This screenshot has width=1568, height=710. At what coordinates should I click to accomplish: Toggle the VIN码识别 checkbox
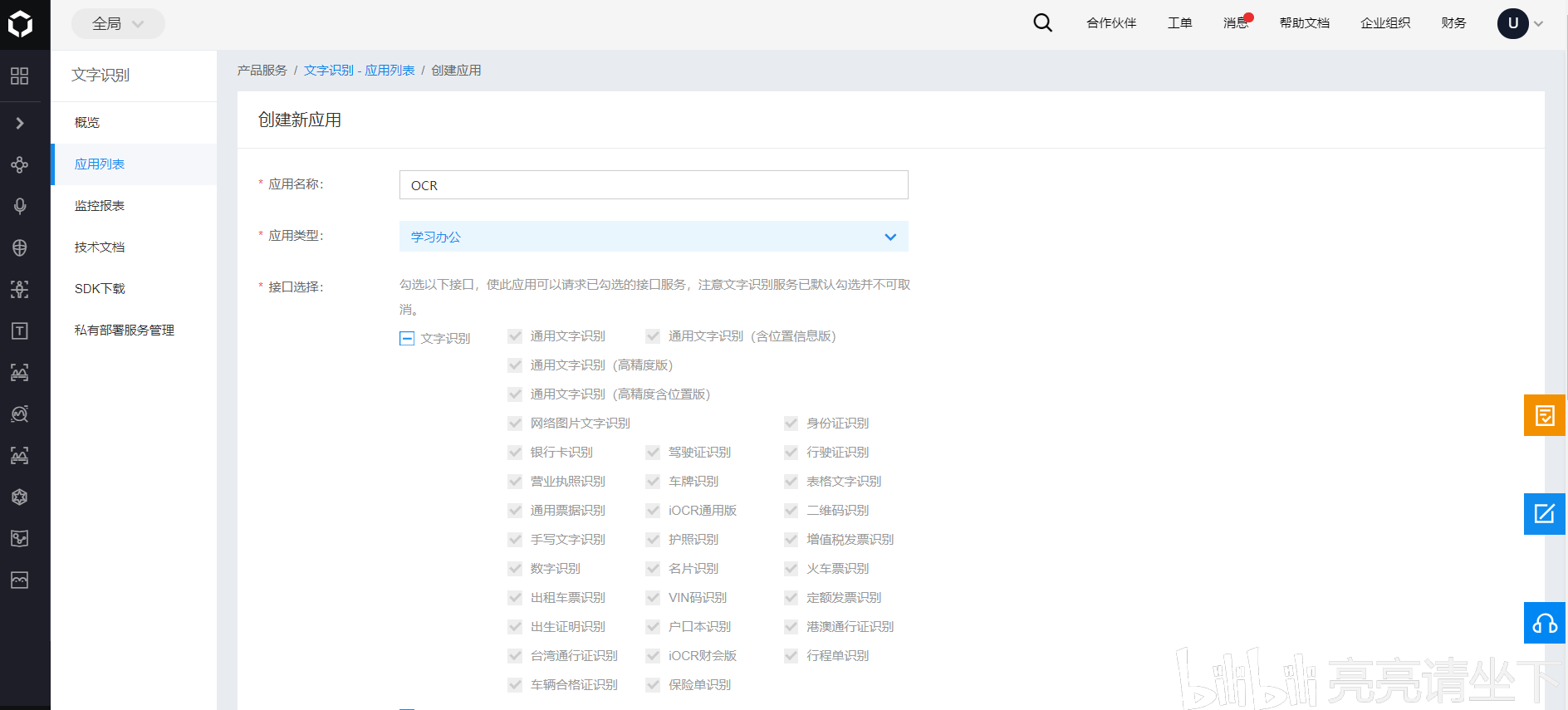click(x=653, y=598)
